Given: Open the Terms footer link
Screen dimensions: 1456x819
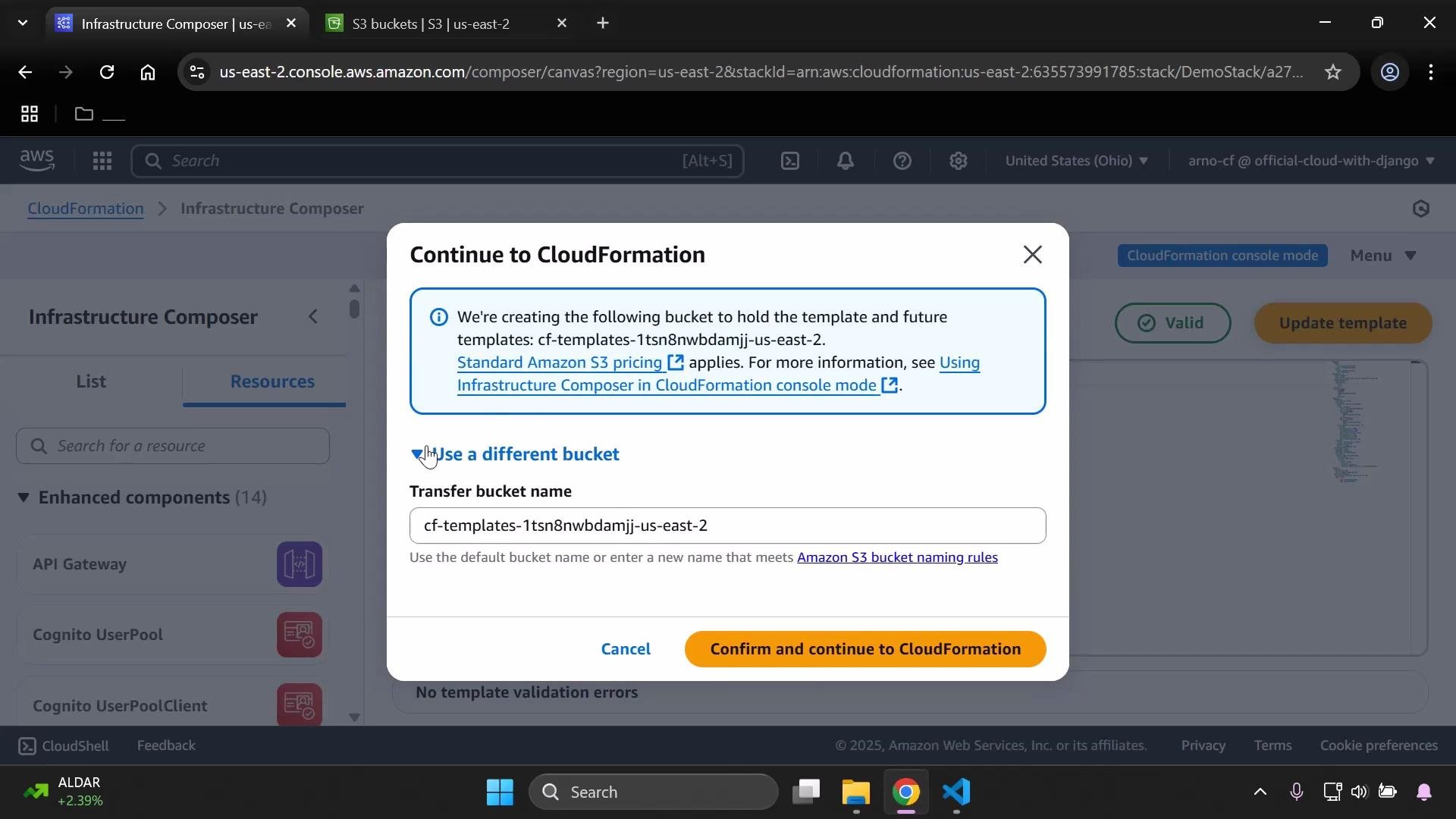Looking at the screenshot, I should (x=1272, y=745).
